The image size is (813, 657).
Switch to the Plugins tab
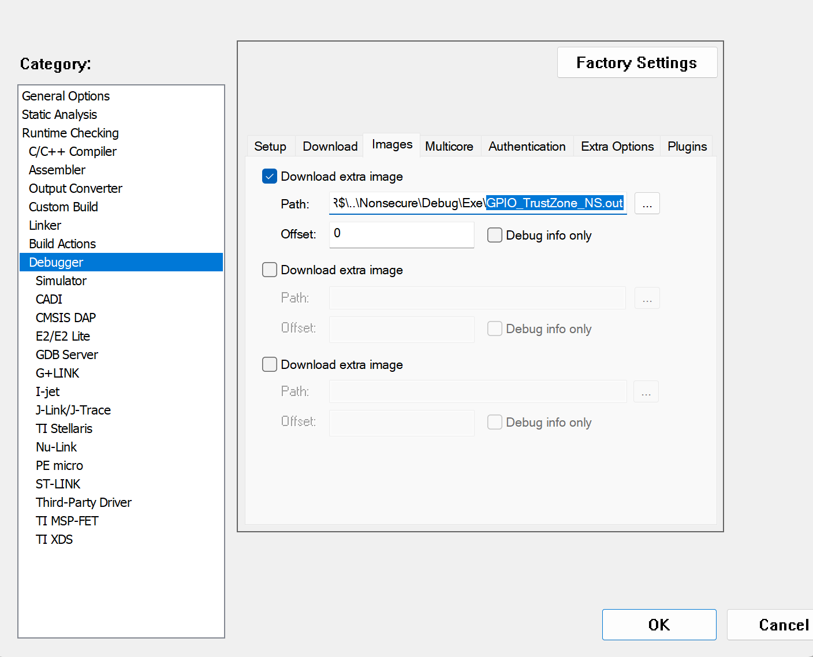(687, 147)
